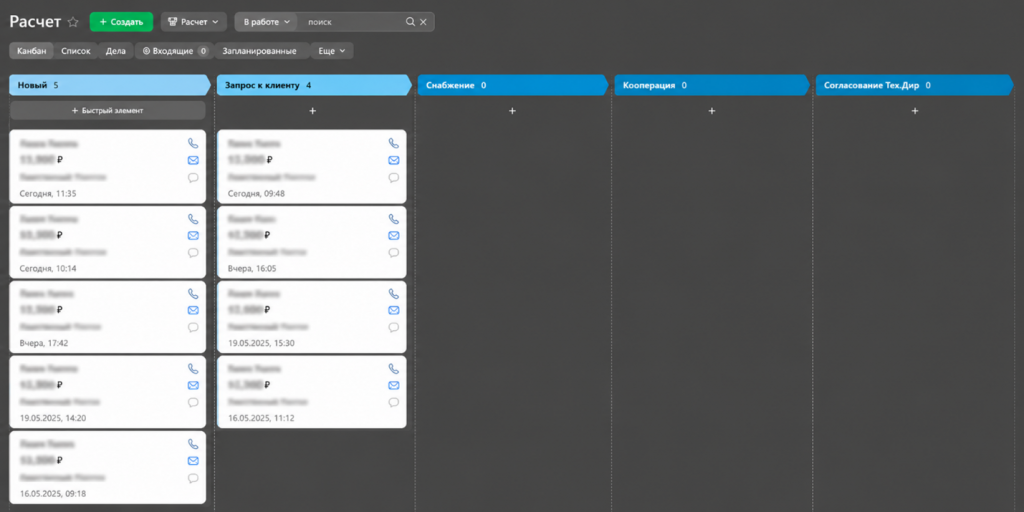Email from the Сегодня, 11:35 card

(193, 160)
